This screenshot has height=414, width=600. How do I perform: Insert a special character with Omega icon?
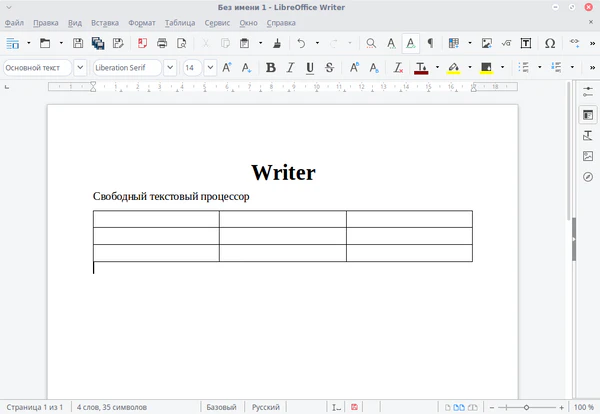coord(550,43)
